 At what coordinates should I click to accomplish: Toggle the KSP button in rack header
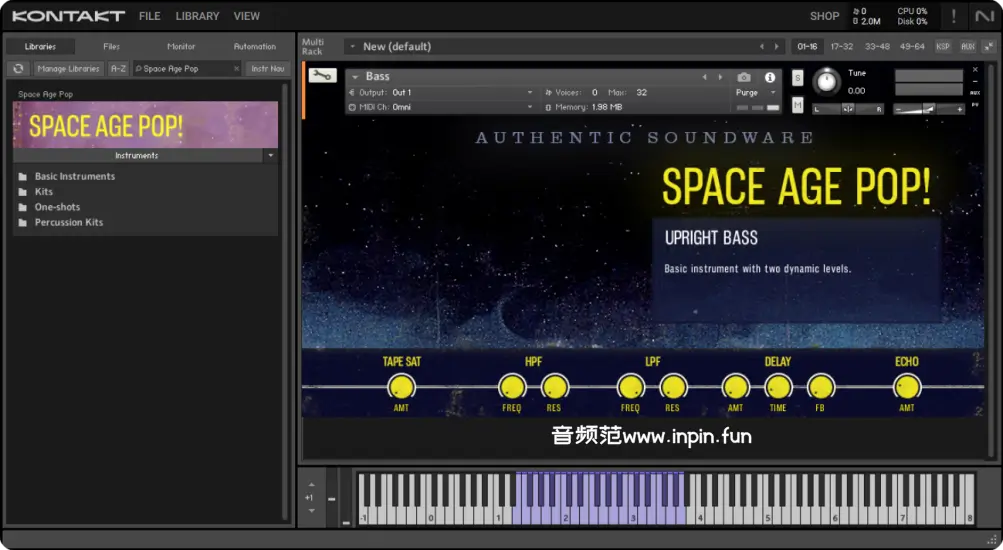tap(943, 46)
